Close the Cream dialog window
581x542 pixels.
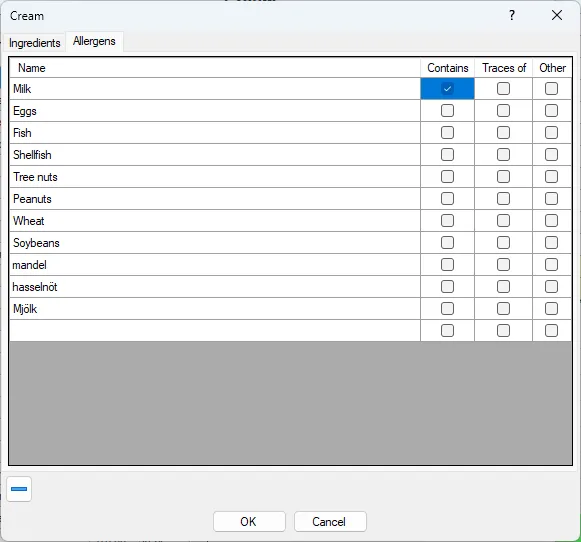click(557, 15)
